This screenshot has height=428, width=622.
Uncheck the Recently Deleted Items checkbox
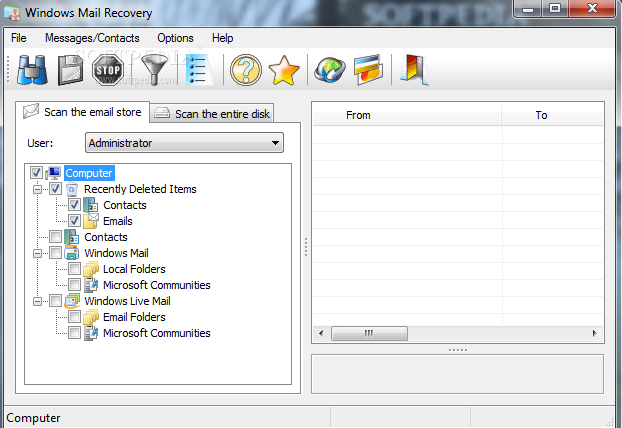pos(55,189)
